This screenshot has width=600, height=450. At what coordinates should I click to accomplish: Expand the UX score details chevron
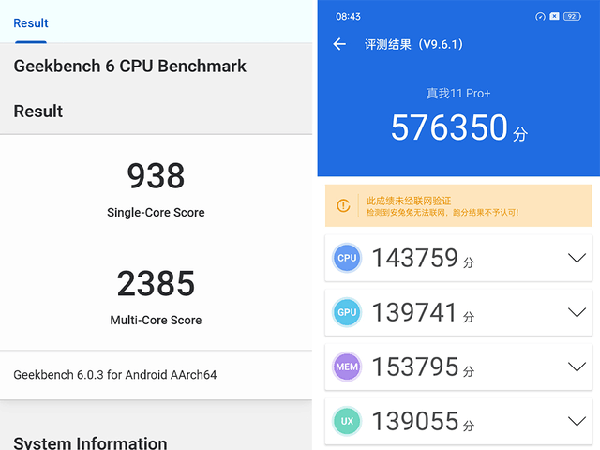[576, 420]
